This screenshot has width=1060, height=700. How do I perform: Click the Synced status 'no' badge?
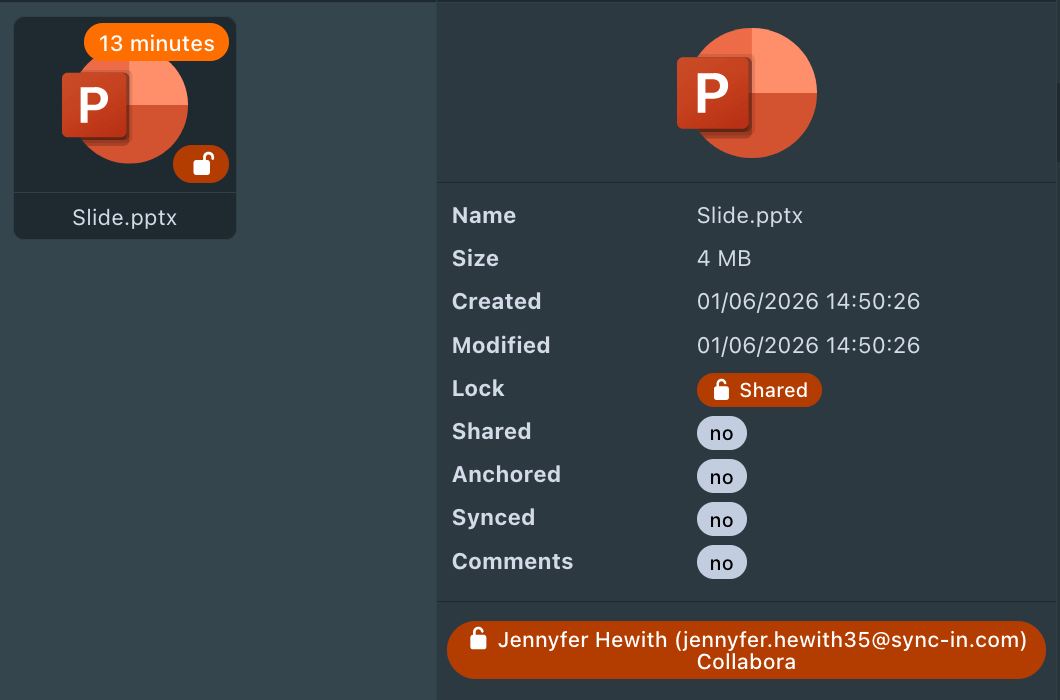point(721,520)
